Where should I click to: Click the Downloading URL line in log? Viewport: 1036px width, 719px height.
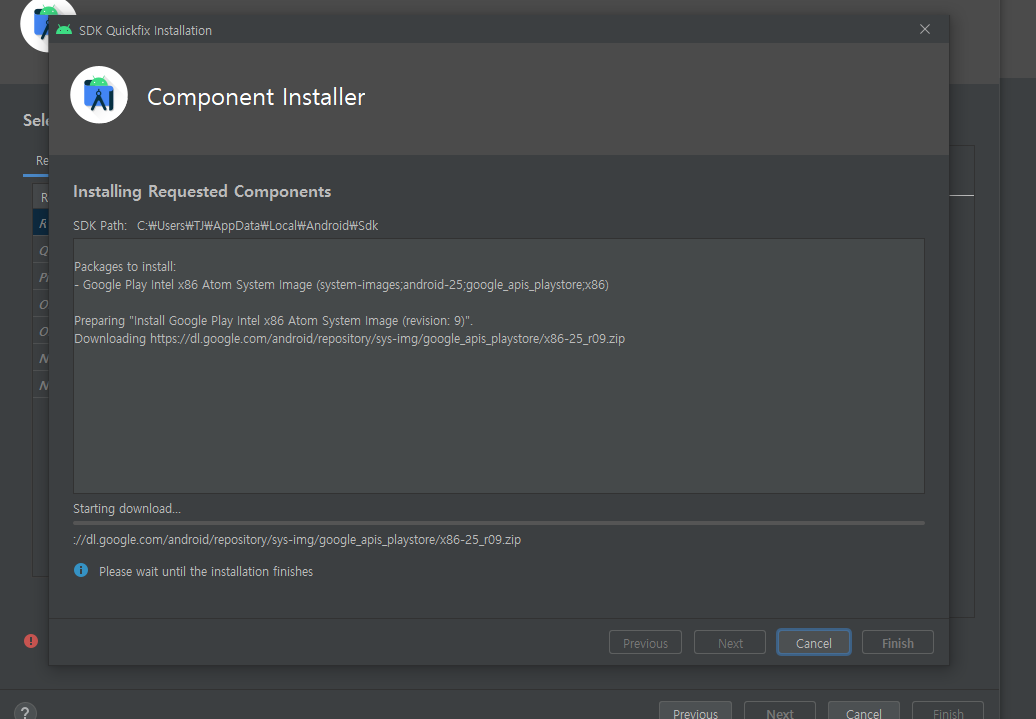(350, 338)
